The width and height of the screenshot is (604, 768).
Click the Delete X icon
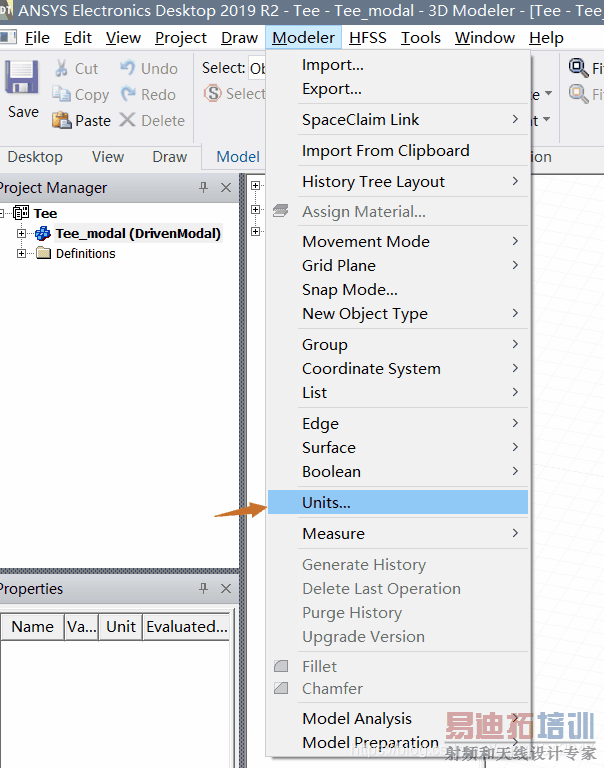[127, 120]
